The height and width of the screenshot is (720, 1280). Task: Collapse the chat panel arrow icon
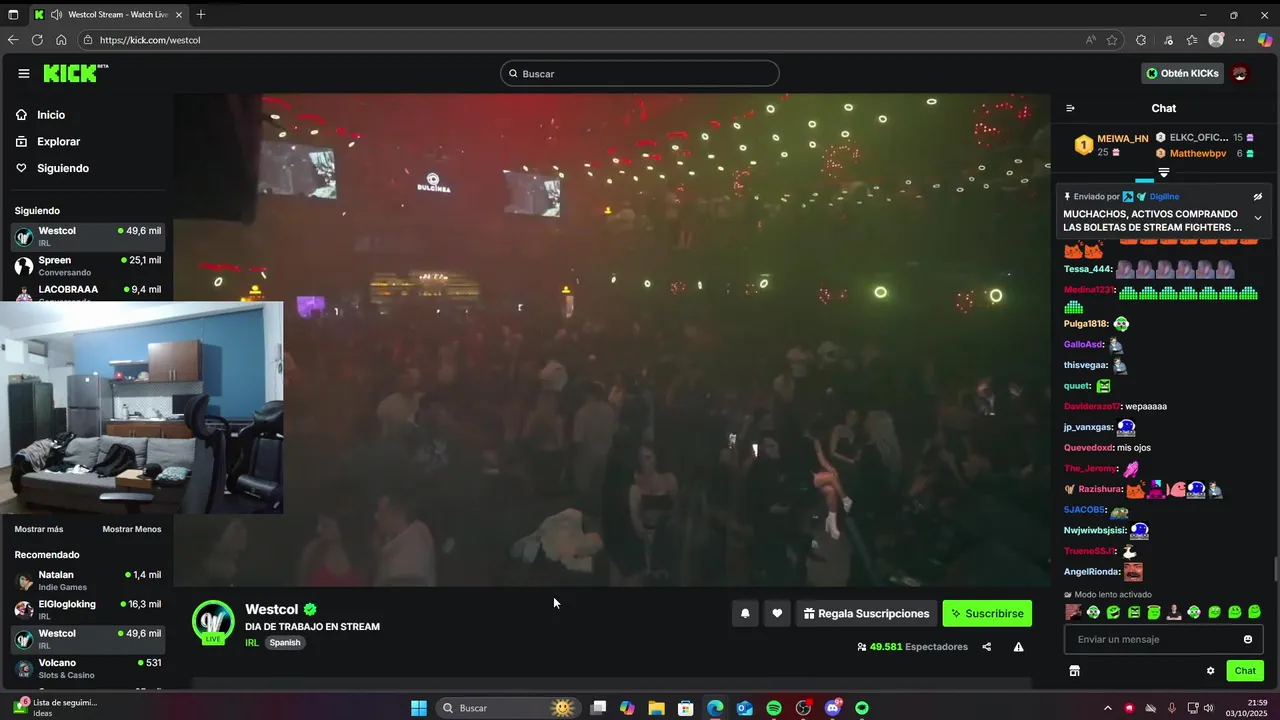[1070, 108]
